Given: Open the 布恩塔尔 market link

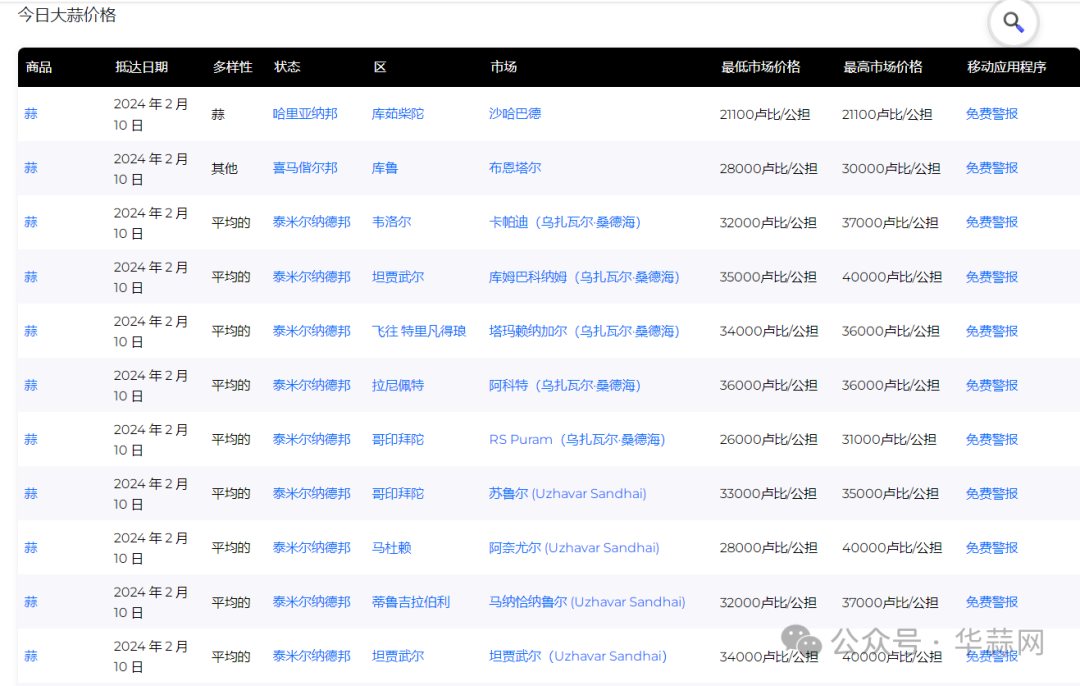Looking at the screenshot, I should (515, 168).
